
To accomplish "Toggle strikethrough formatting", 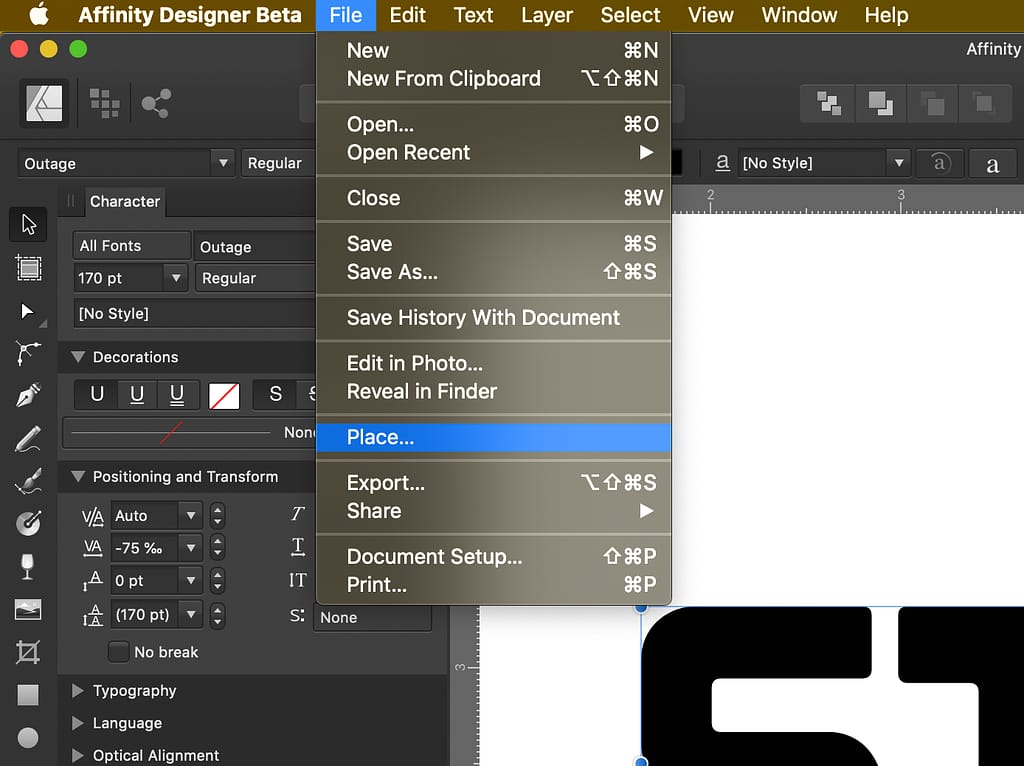I will tap(276, 394).
